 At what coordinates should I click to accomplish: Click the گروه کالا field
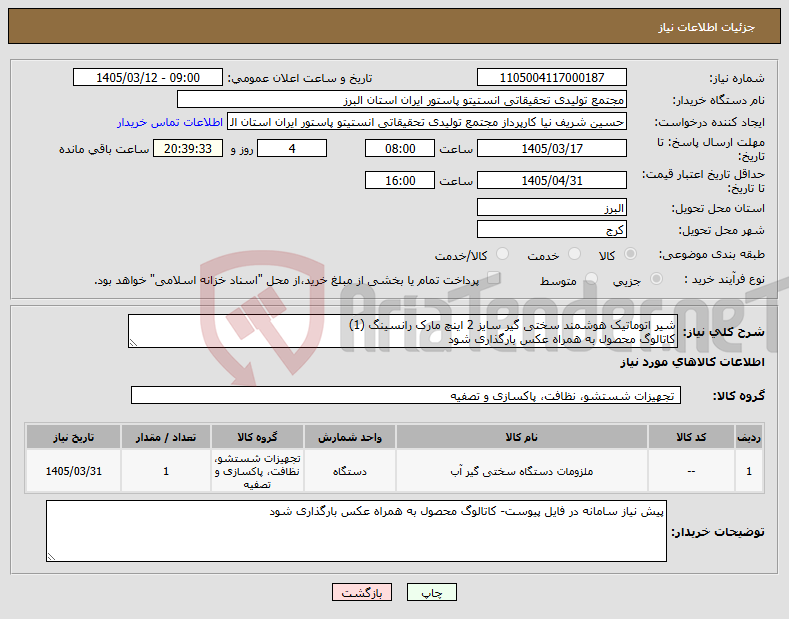[406, 395]
